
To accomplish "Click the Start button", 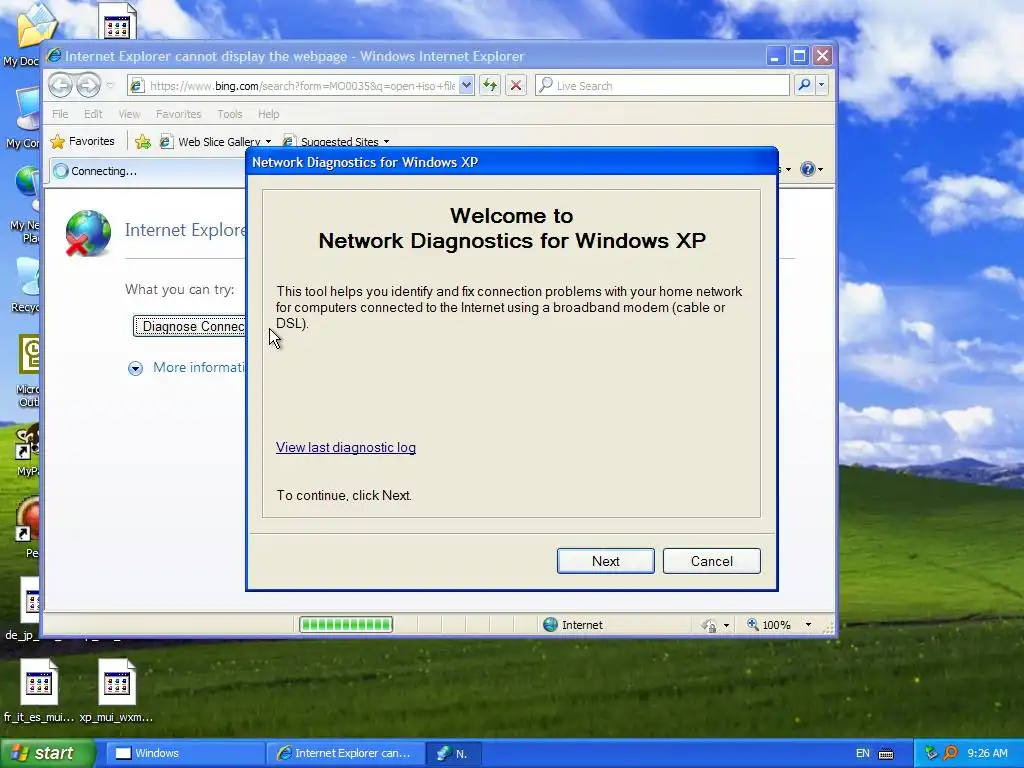I will point(48,753).
